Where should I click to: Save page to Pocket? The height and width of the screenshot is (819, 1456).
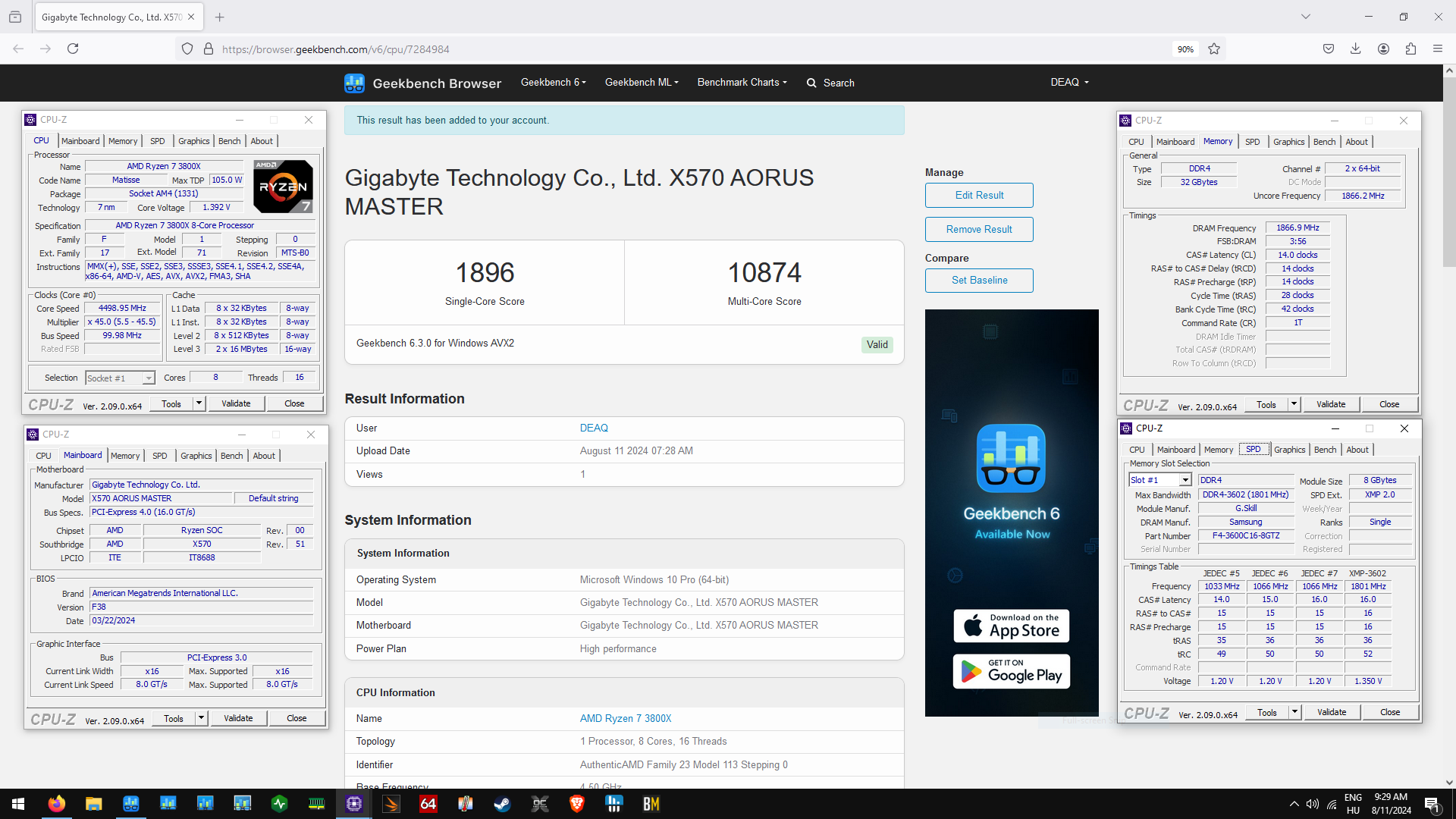[x=1329, y=49]
